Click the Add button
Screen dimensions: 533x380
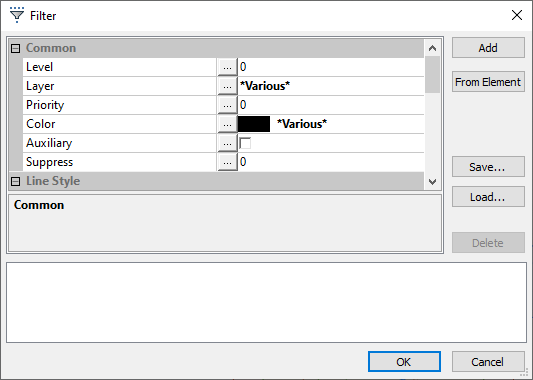coord(488,48)
